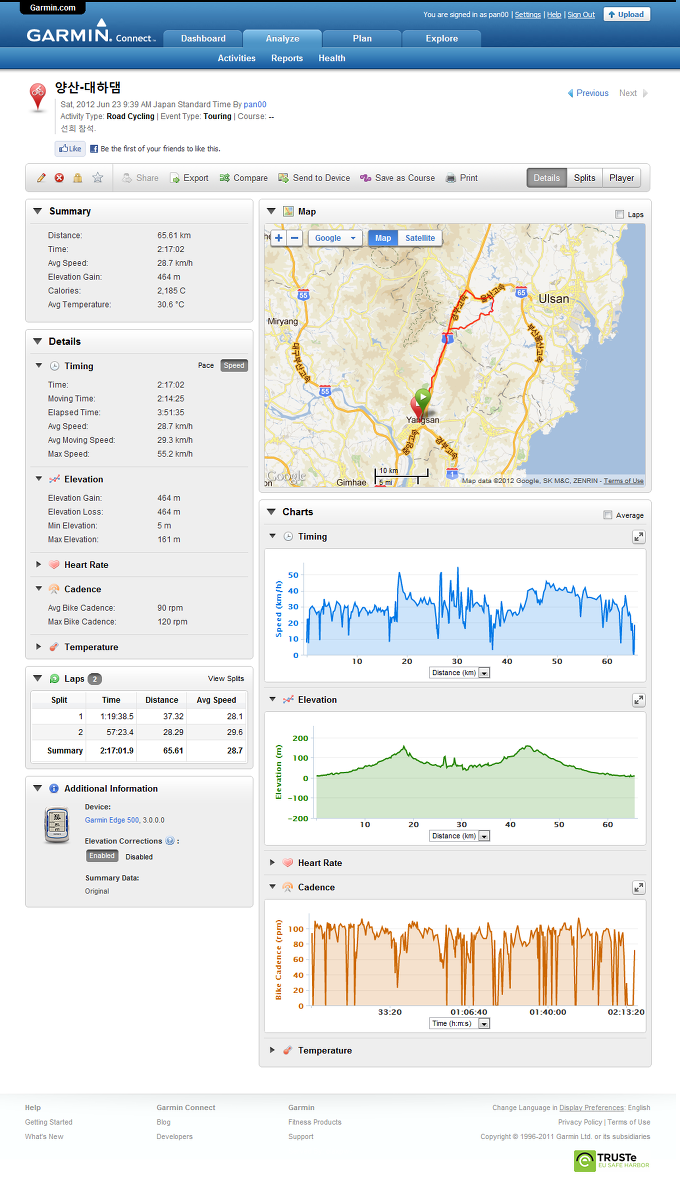Switch Timing display to Speed
The height and width of the screenshot is (1195, 680).
pos(234,366)
